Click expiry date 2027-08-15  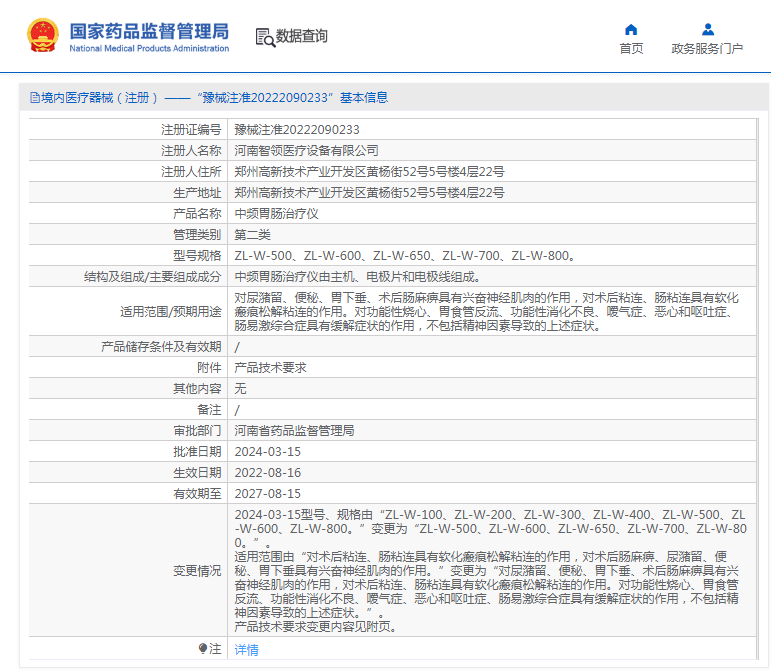click(x=267, y=494)
